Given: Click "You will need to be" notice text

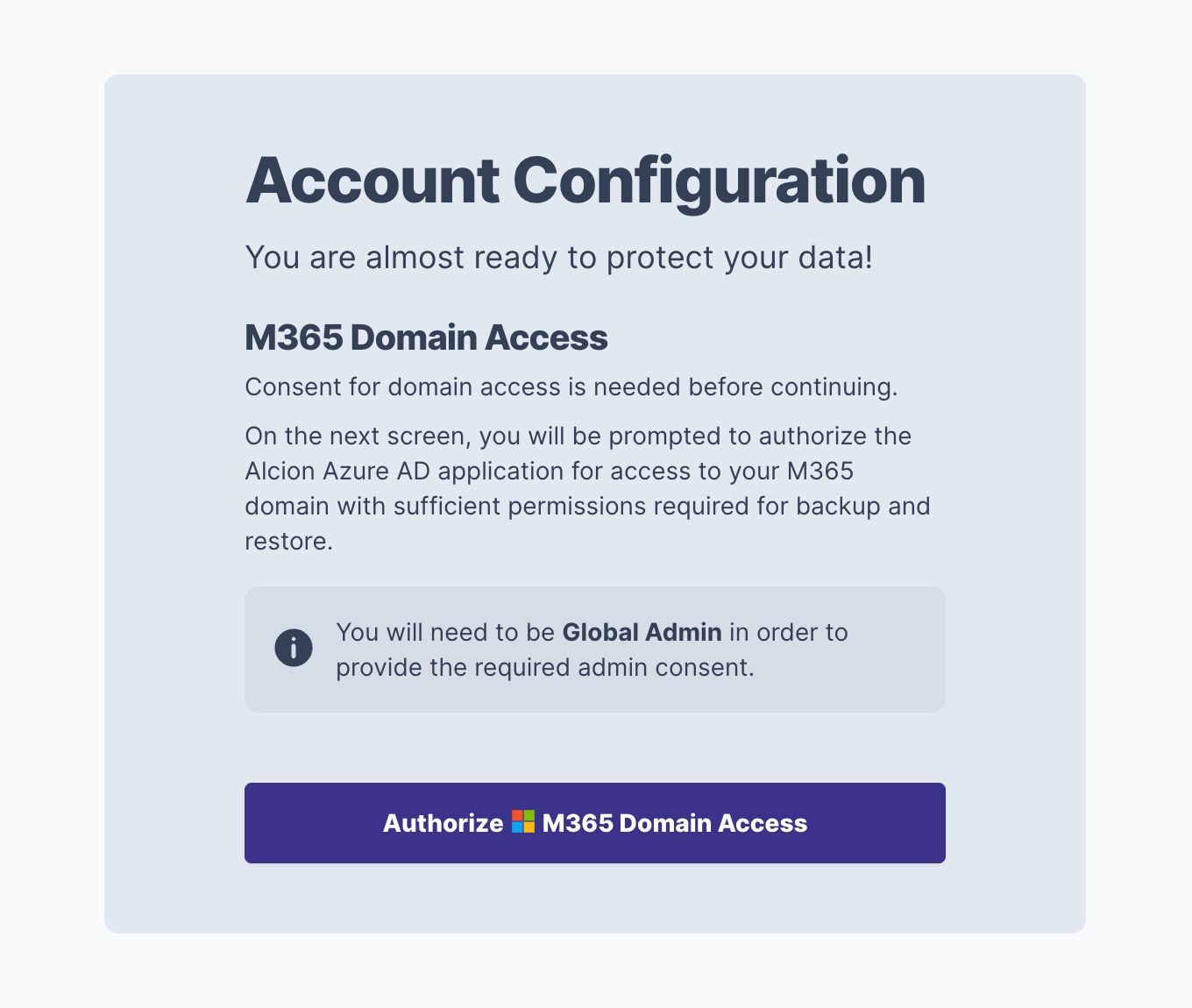Looking at the screenshot, I should (x=445, y=632).
